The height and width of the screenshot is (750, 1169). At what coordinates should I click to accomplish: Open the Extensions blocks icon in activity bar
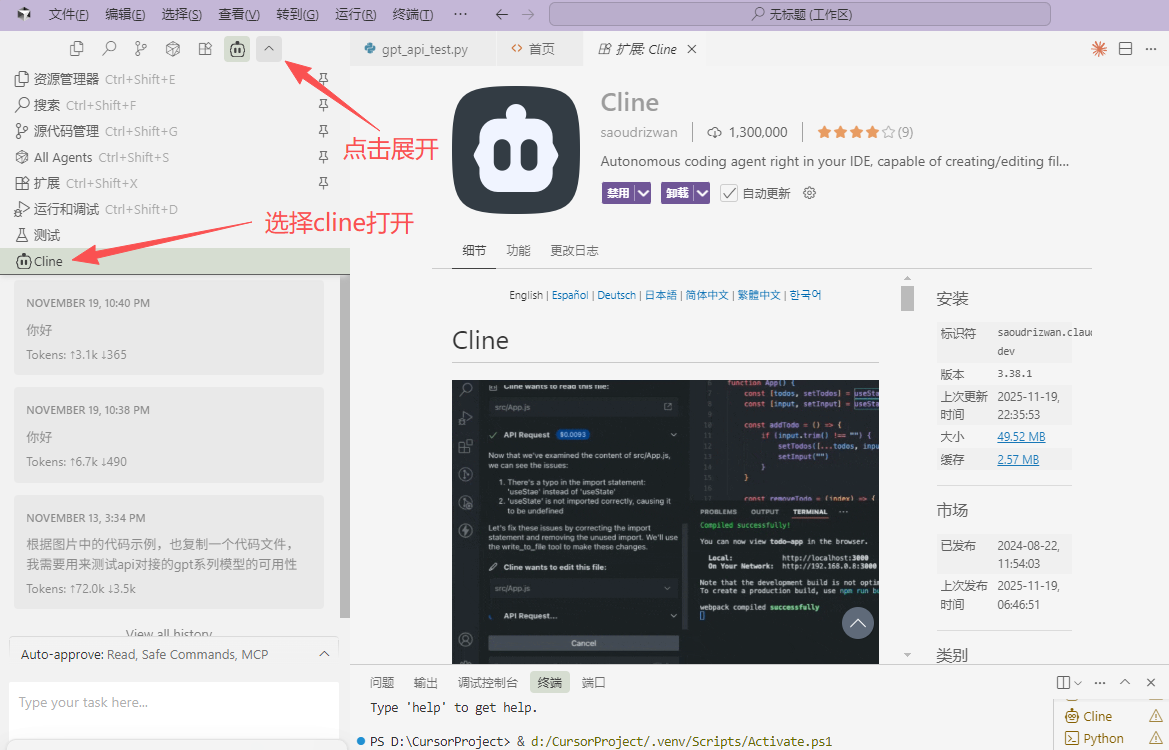(205, 49)
